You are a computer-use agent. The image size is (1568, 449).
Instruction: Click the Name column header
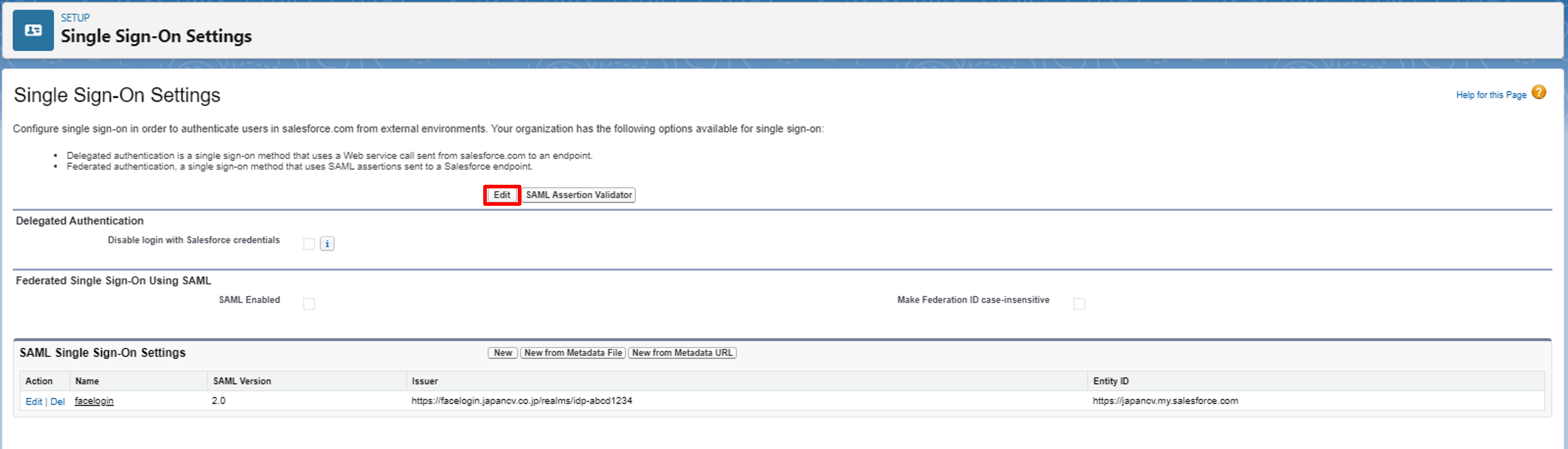(x=87, y=381)
